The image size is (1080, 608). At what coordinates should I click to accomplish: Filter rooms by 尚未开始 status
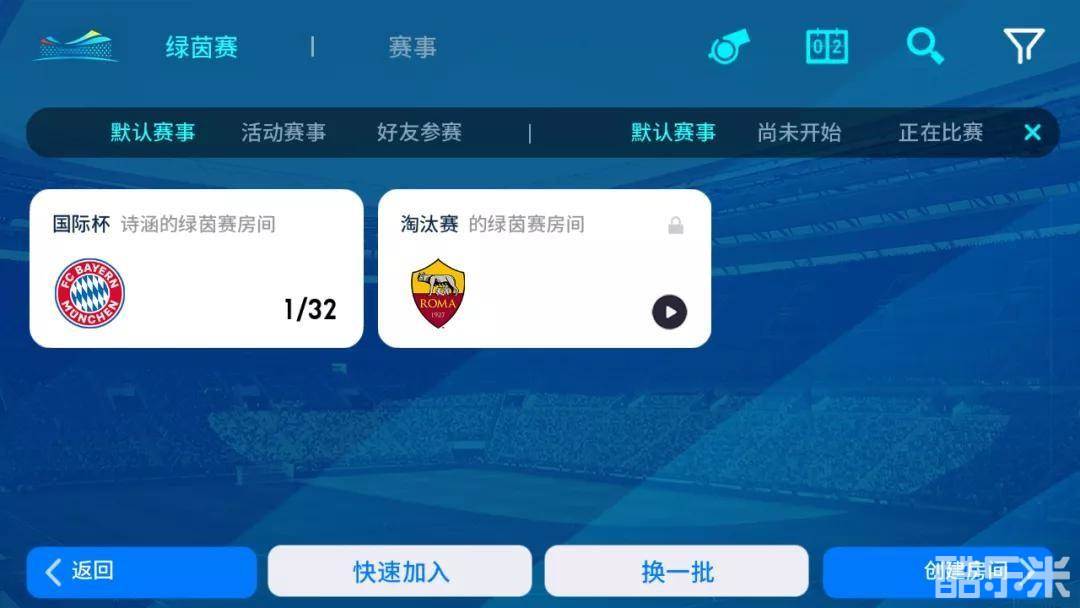[x=799, y=132]
